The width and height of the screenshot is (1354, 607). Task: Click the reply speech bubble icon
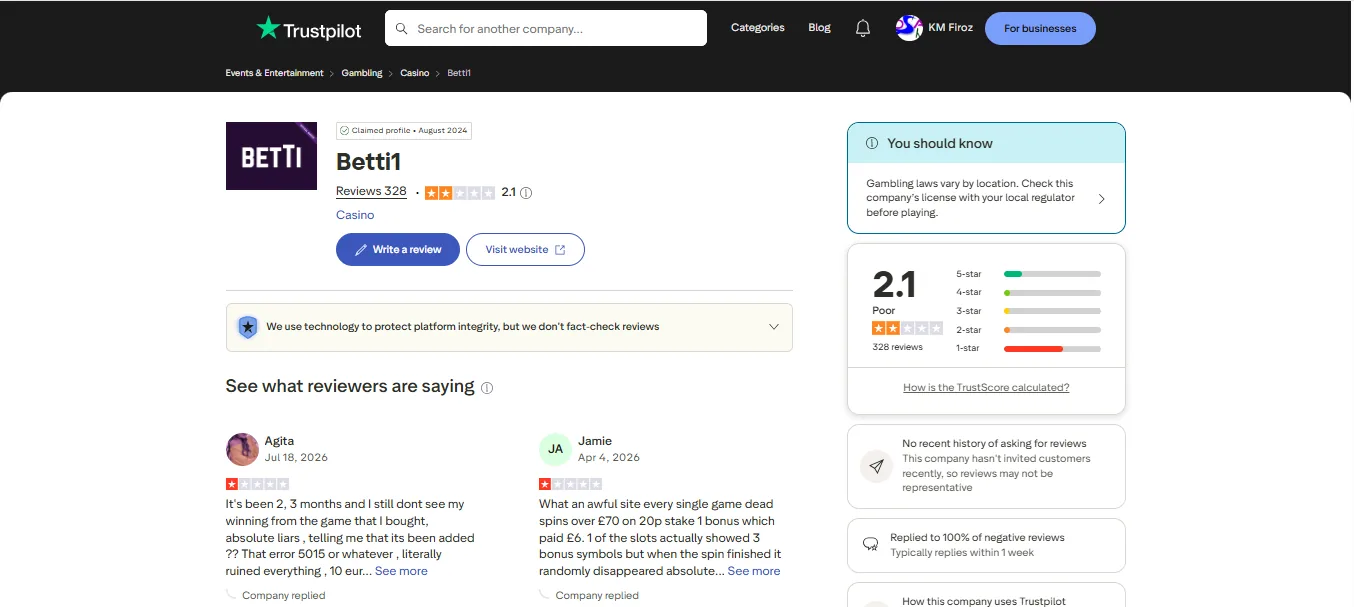[x=870, y=545]
